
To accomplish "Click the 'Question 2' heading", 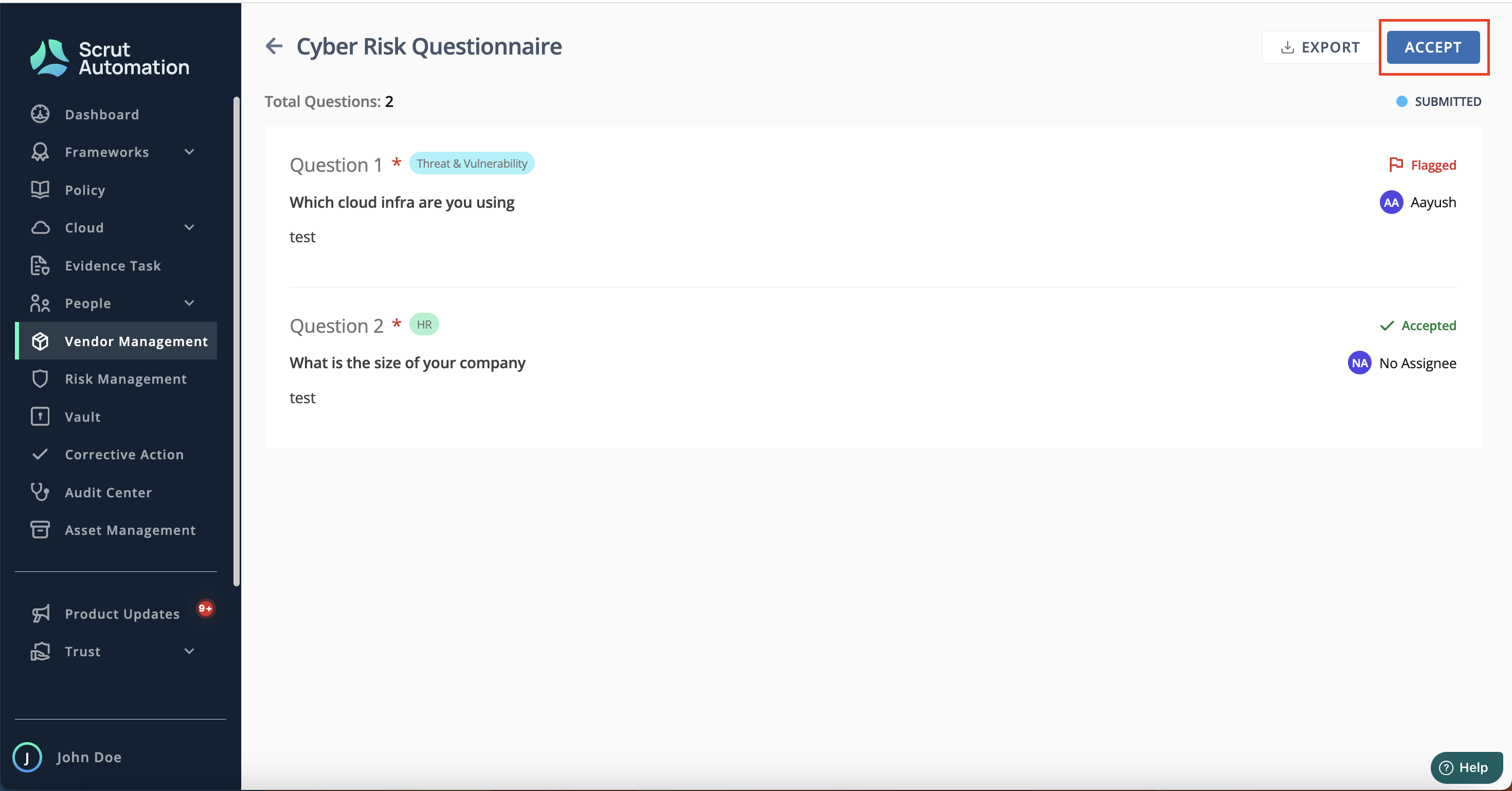I will [x=336, y=326].
